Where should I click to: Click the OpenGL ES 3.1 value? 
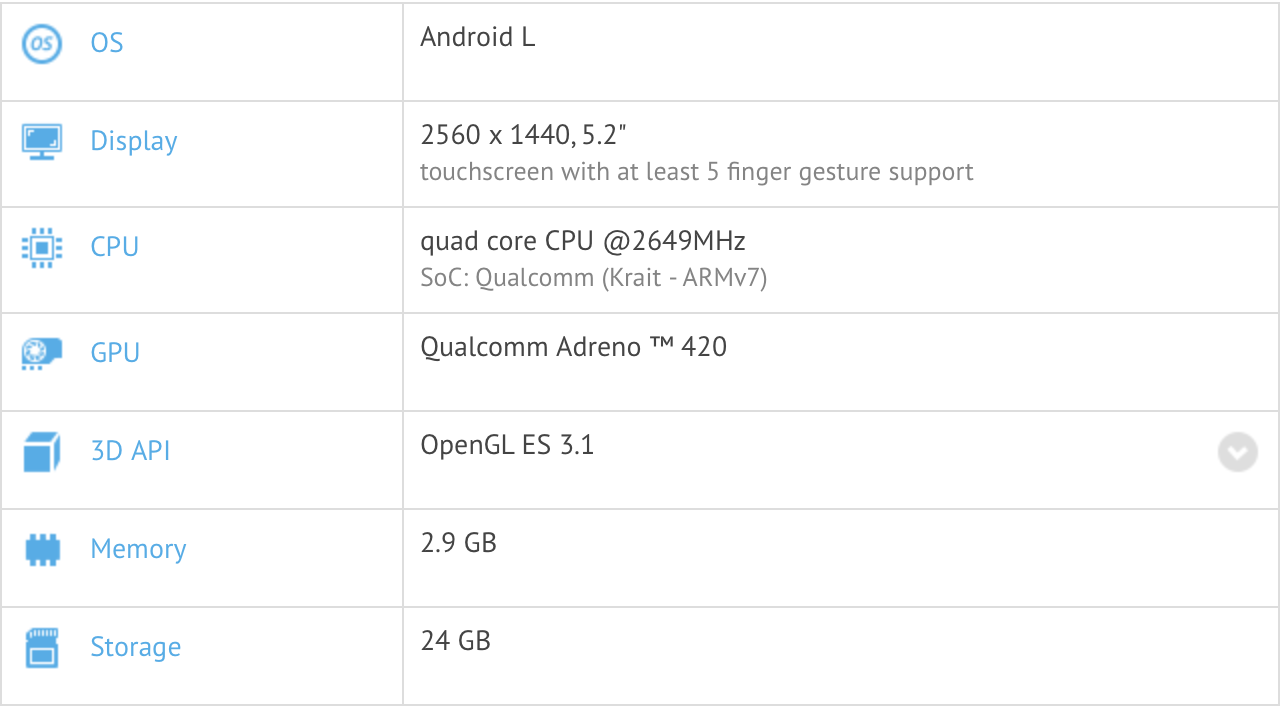click(507, 445)
